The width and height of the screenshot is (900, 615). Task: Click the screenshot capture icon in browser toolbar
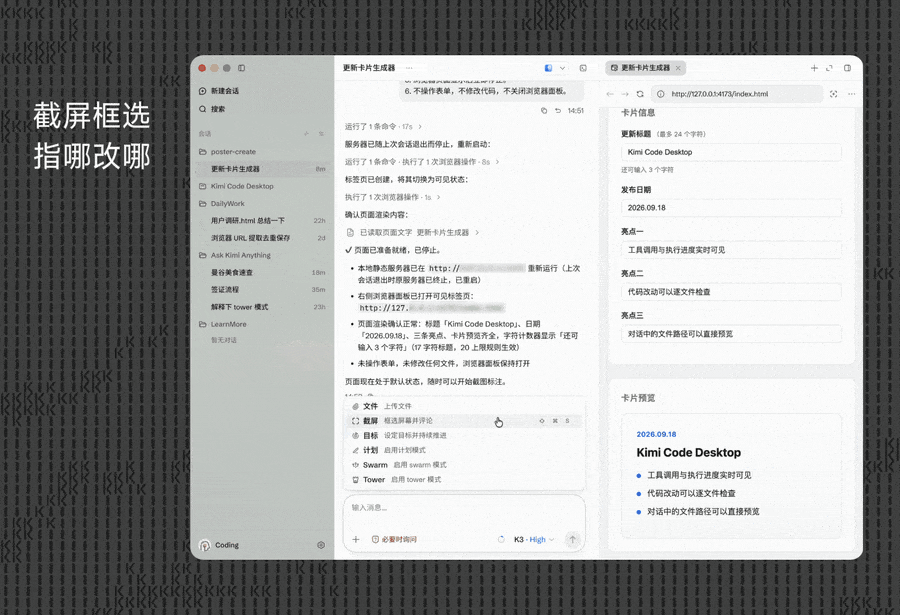pyautogui.click(x=833, y=94)
